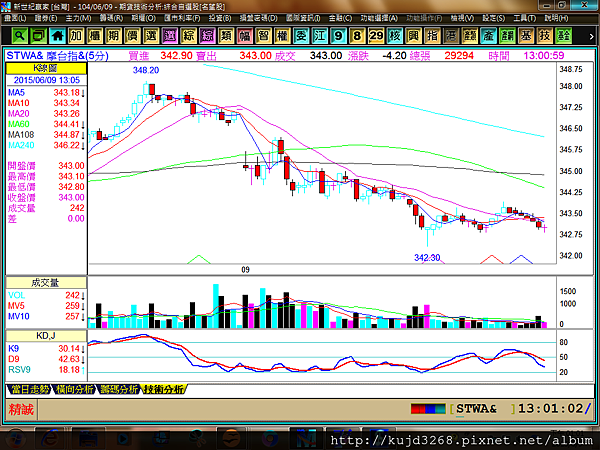This screenshot has width=600, height=450.
Task: Click the cyan 核 toolbar button
Action: point(395,36)
